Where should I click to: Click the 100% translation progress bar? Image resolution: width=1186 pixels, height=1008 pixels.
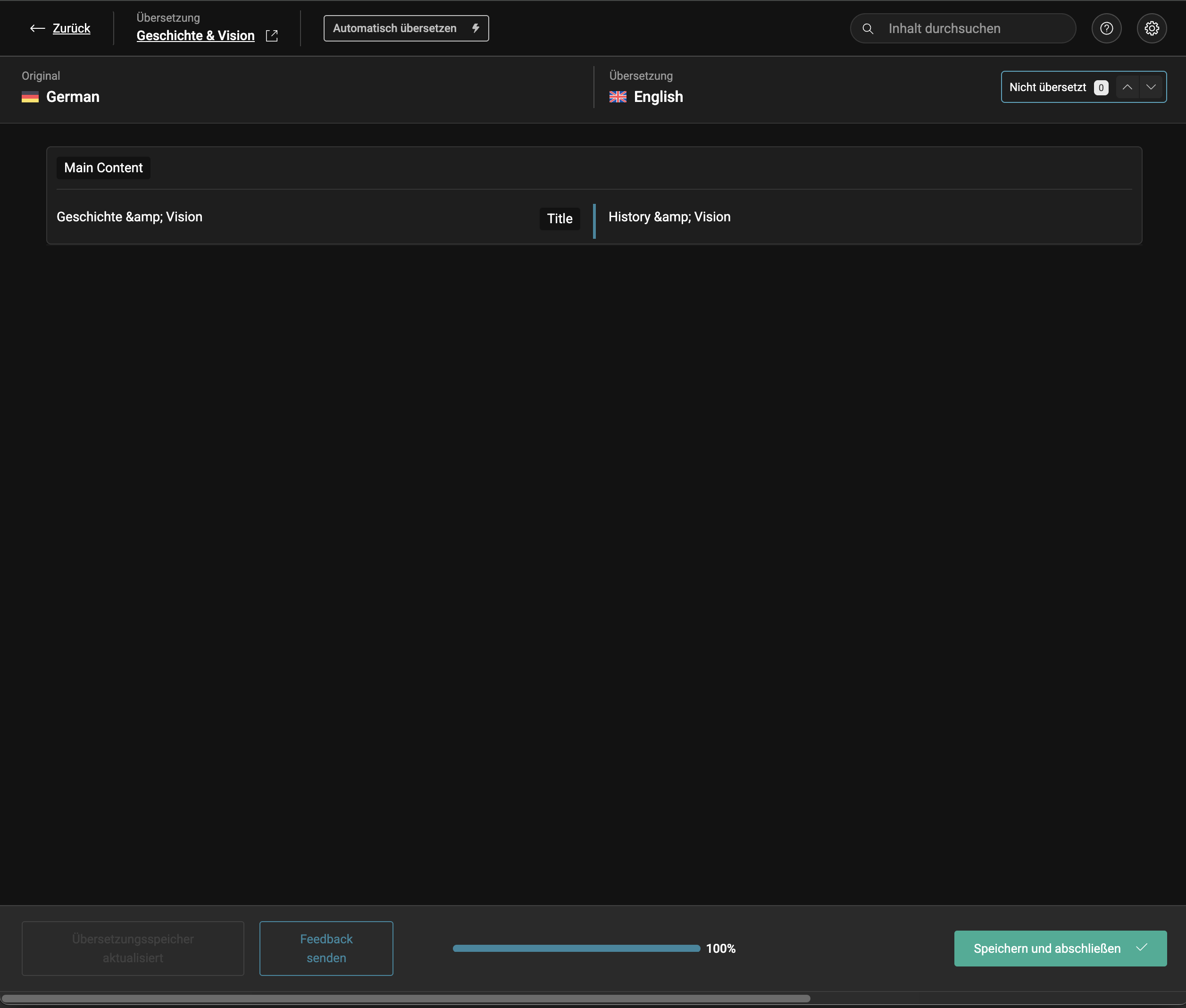coord(576,948)
